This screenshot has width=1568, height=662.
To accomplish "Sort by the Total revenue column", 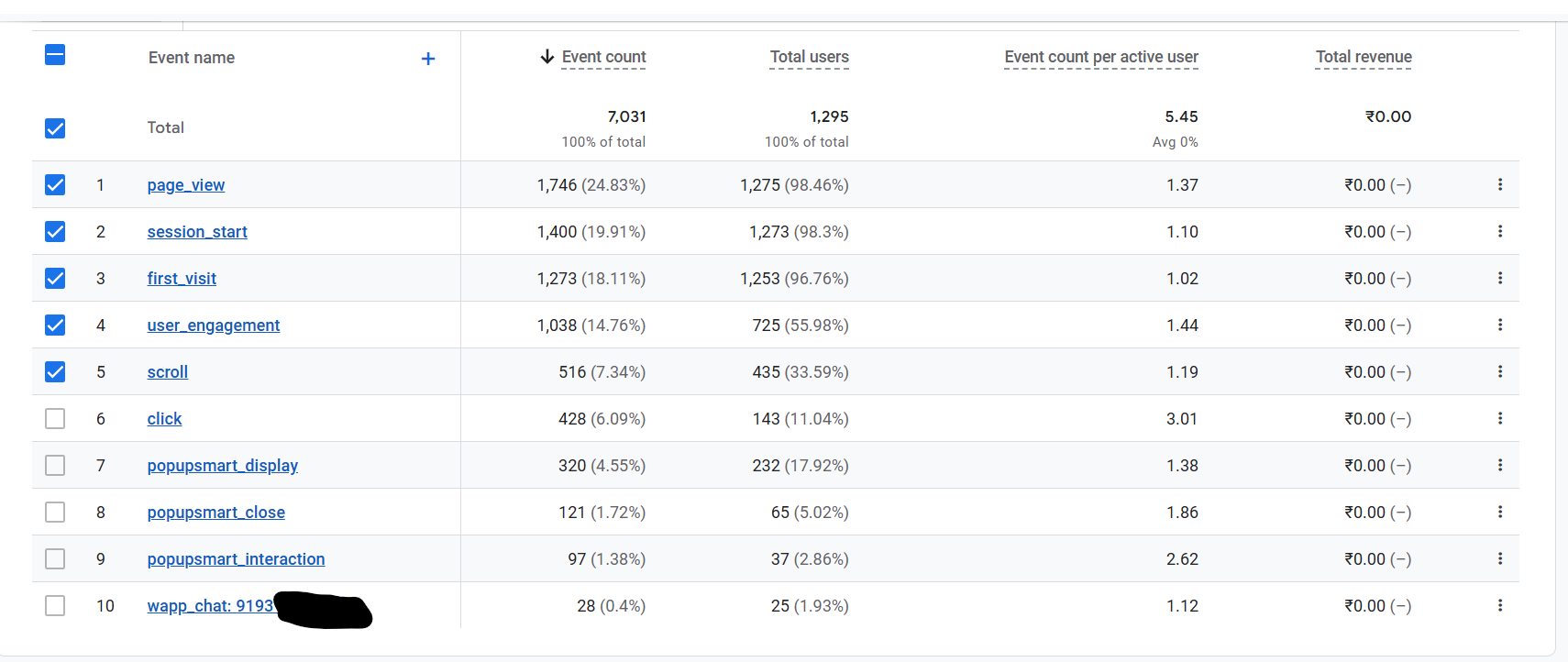I will coord(1364,57).
